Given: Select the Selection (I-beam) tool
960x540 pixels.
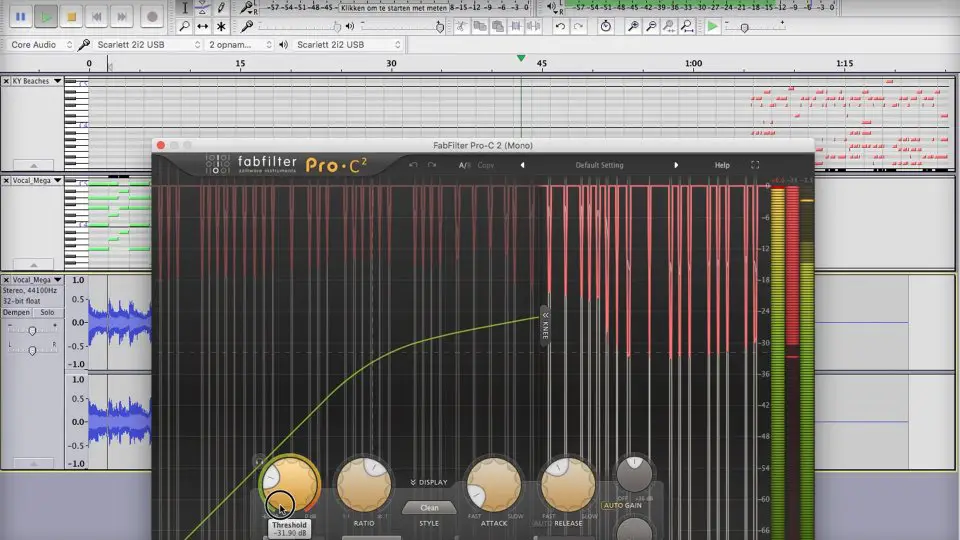Looking at the screenshot, I should pos(184,8).
